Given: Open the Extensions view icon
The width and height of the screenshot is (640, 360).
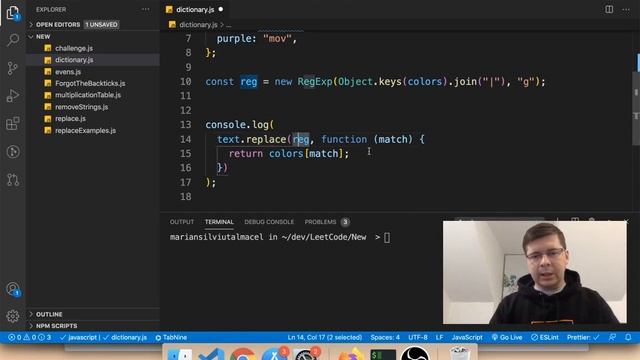Looking at the screenshot, I should click(13, 123).
